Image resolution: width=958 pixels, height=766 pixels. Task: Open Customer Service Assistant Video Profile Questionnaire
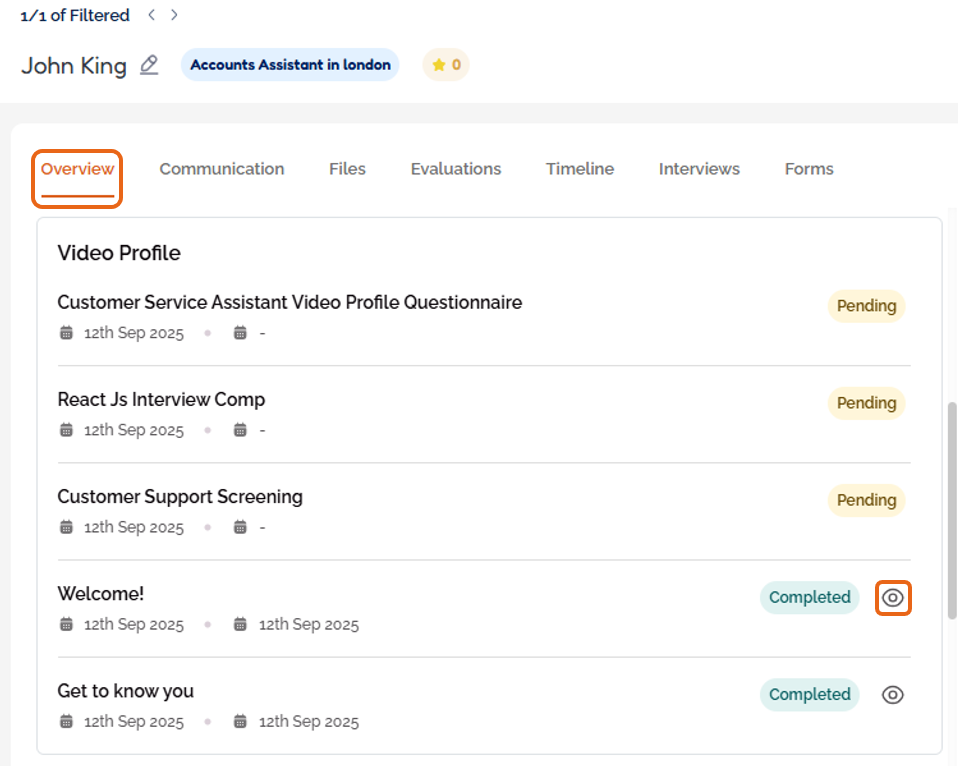(x=290, y=302)
